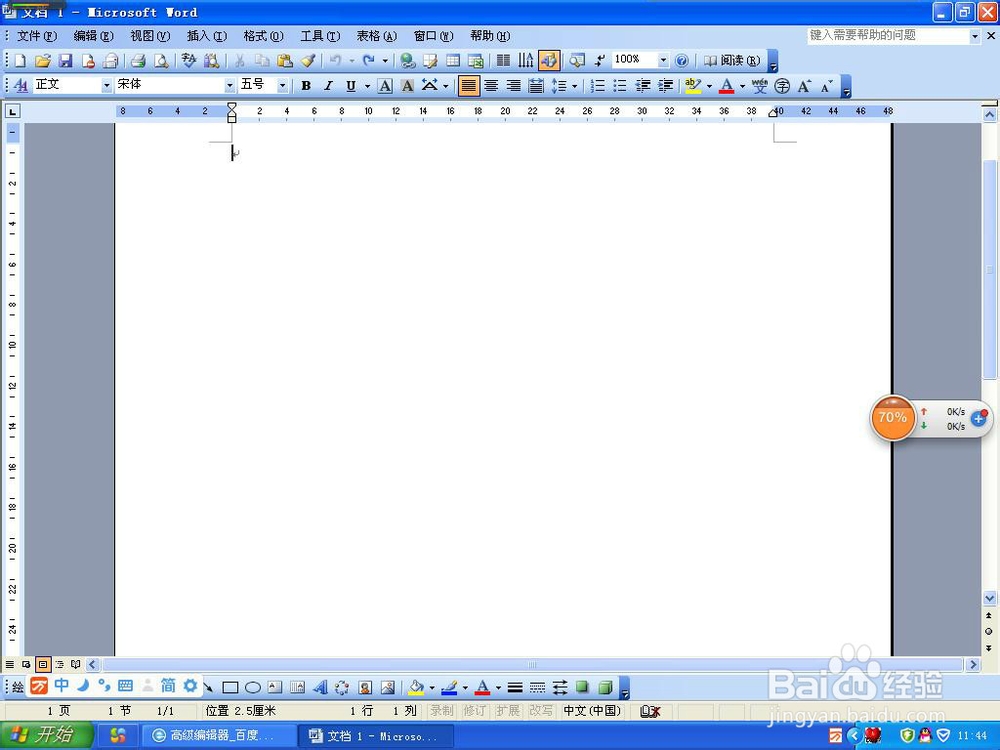Switch to 高级编辑器_百度 taskbar window

[219, 736]
